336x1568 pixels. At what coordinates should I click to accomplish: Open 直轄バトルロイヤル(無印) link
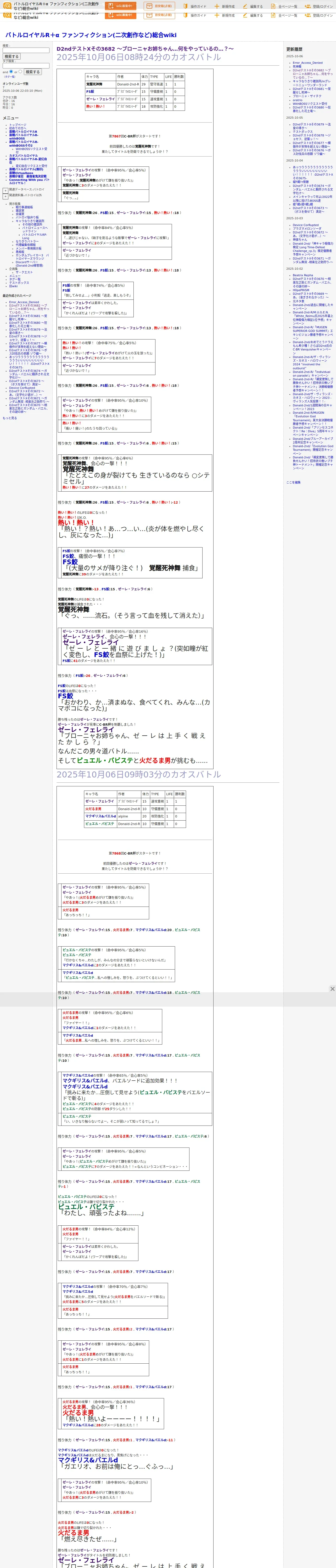(26, 169)
